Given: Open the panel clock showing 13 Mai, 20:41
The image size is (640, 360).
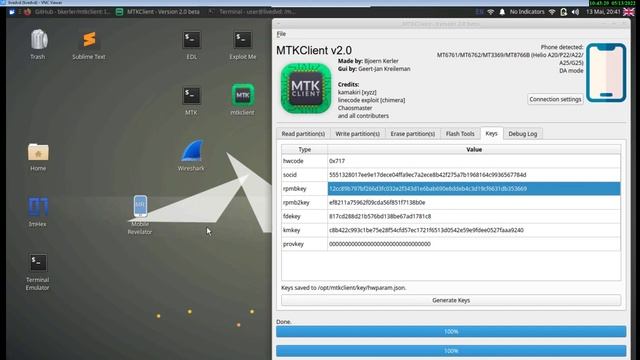Looking at the screenshot, I should point(603,12).
